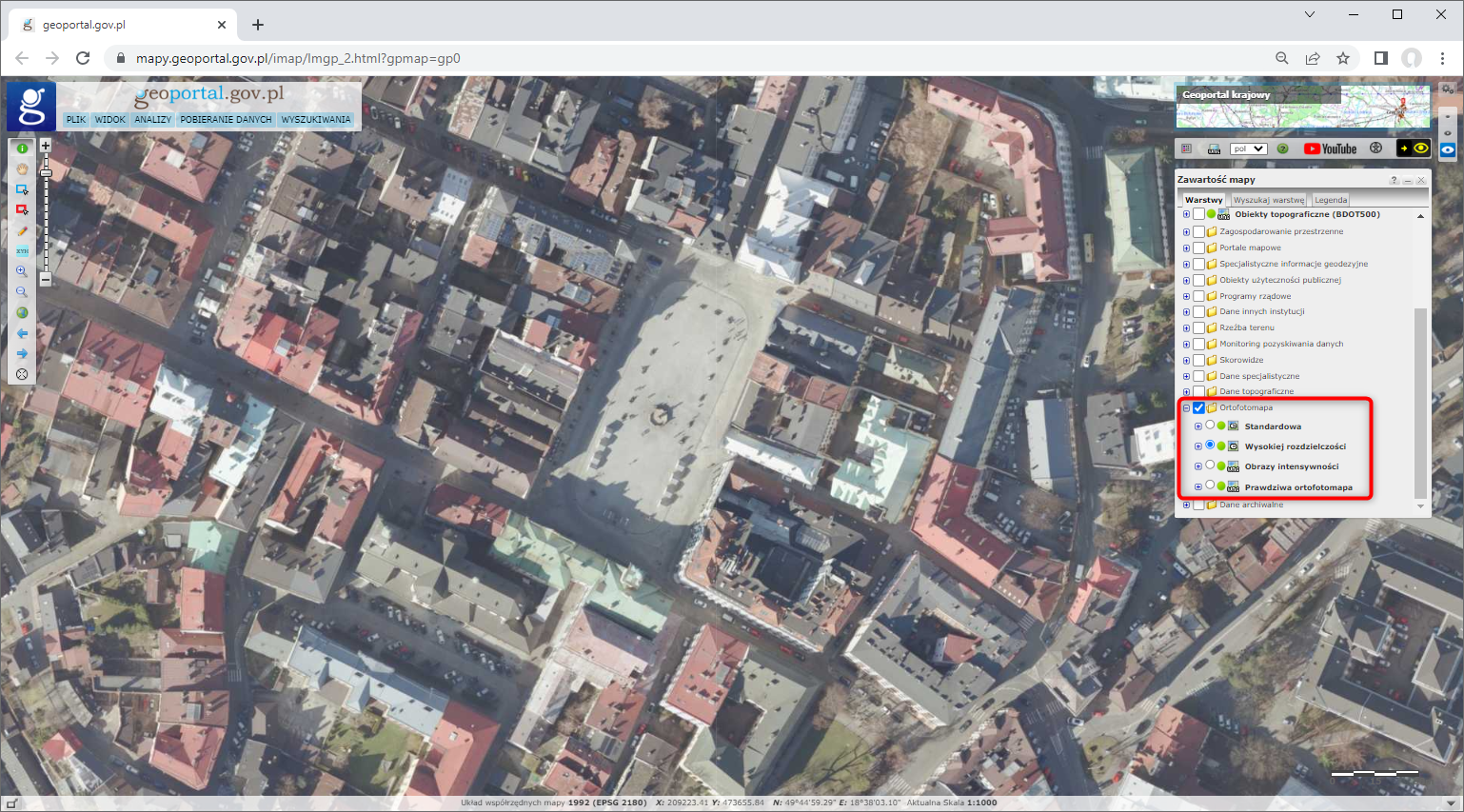The width and height of the screenshot is (1464, 812).
Task: Select the pan hand tool
Action: pos(22,168)
